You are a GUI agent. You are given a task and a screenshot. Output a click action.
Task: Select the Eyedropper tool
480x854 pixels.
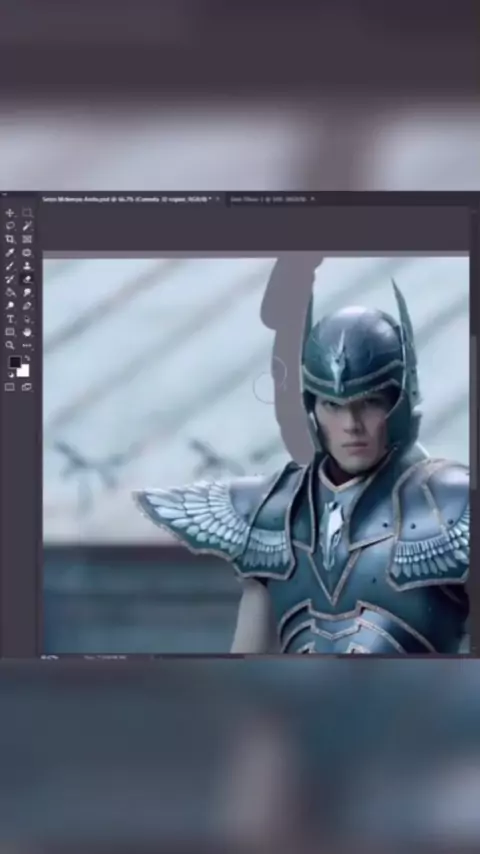[10, 253]
